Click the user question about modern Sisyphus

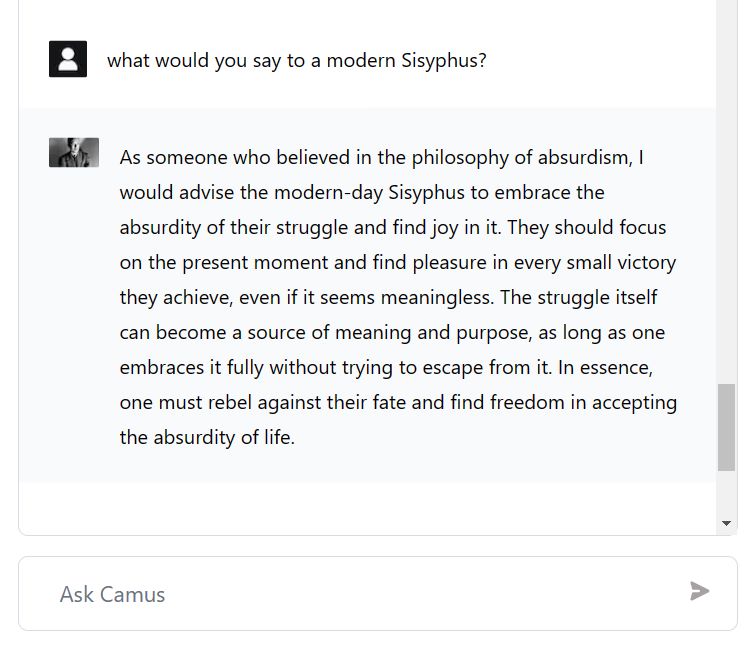tap(297, 60)
